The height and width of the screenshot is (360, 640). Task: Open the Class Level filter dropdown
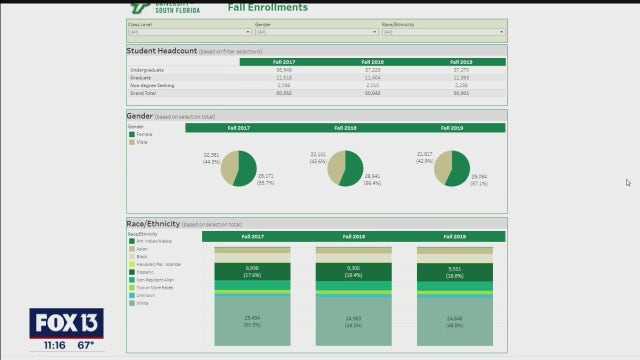click(x=190, y=32)
